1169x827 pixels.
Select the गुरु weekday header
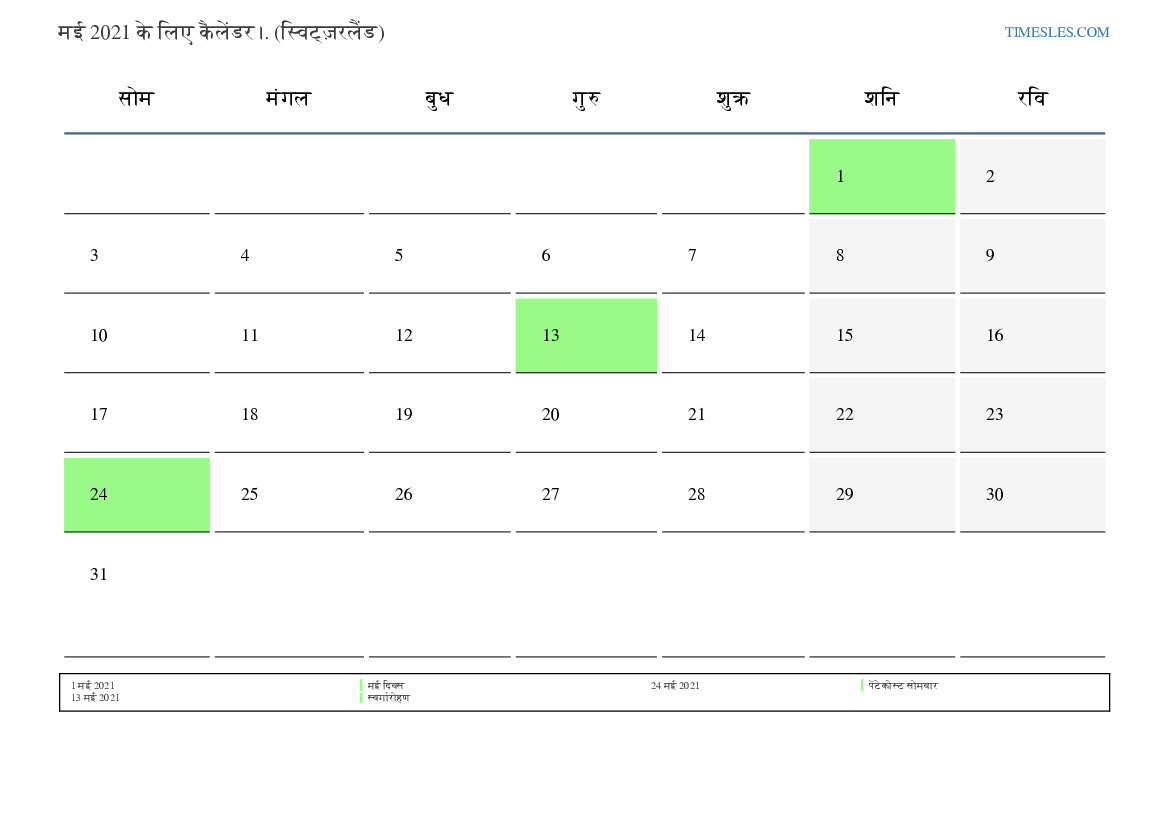click(586, 98)
